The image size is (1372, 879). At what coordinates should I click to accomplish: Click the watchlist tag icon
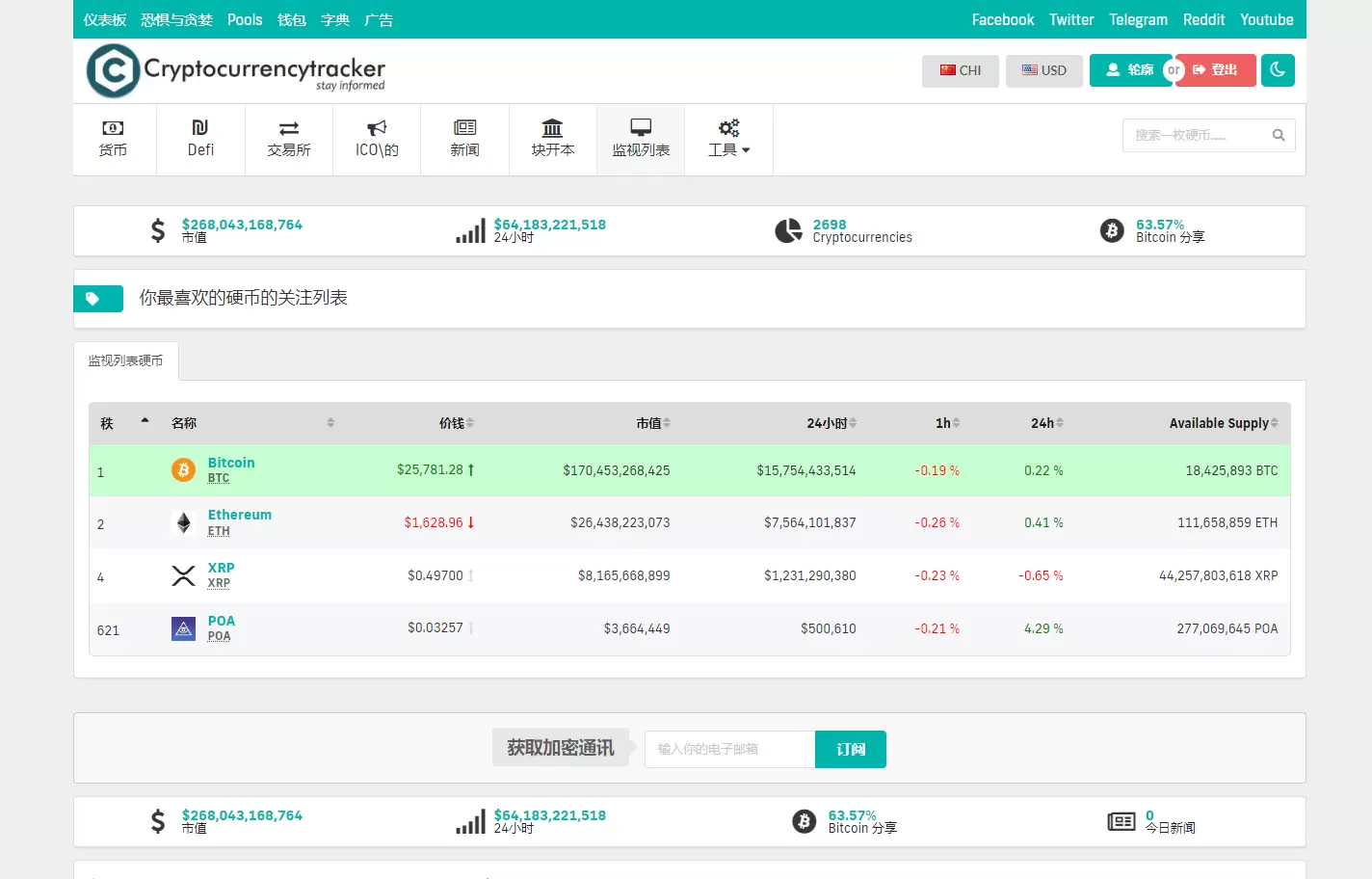[x=92, y=299]
